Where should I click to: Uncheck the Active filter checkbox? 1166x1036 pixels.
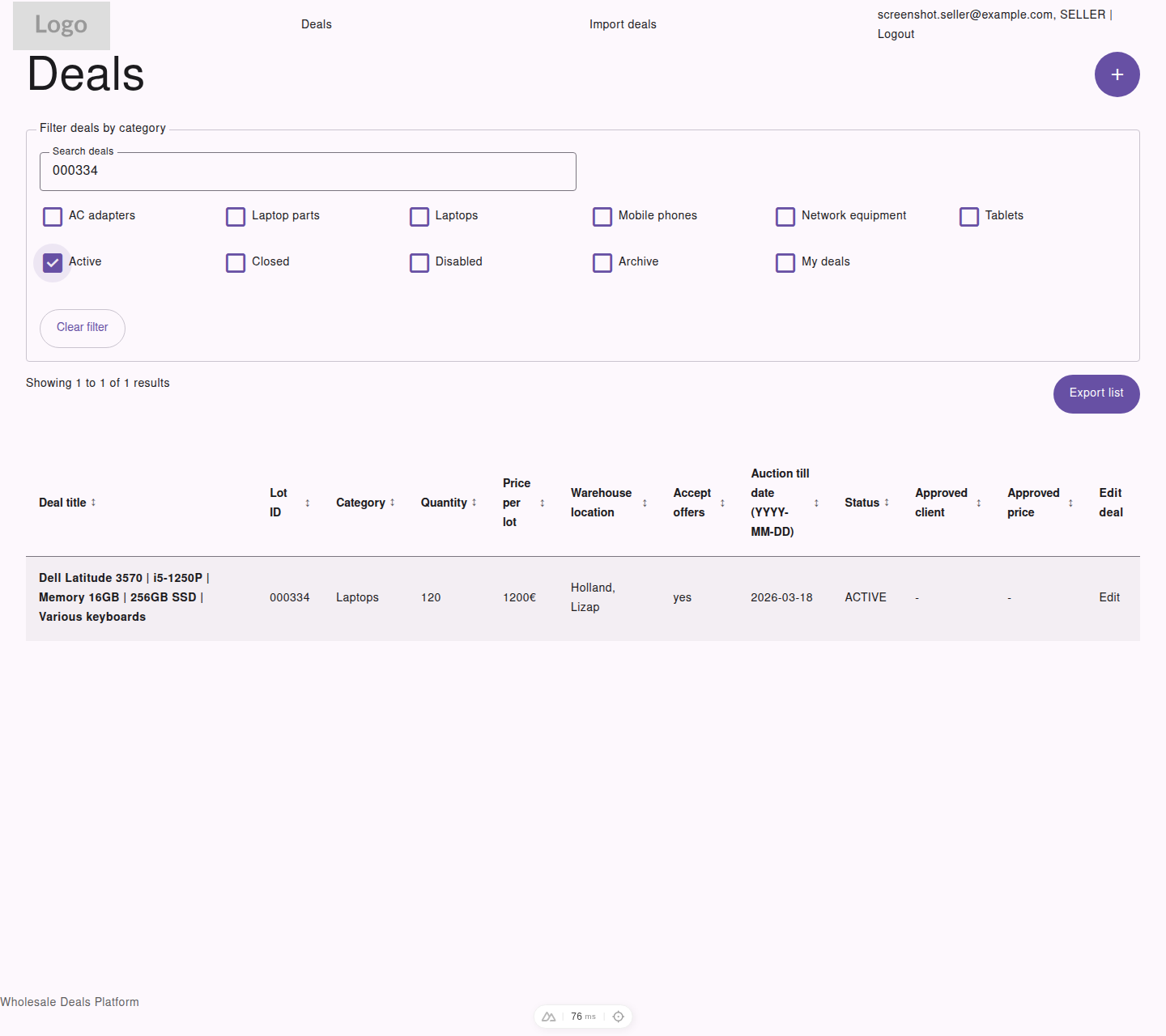52,262
